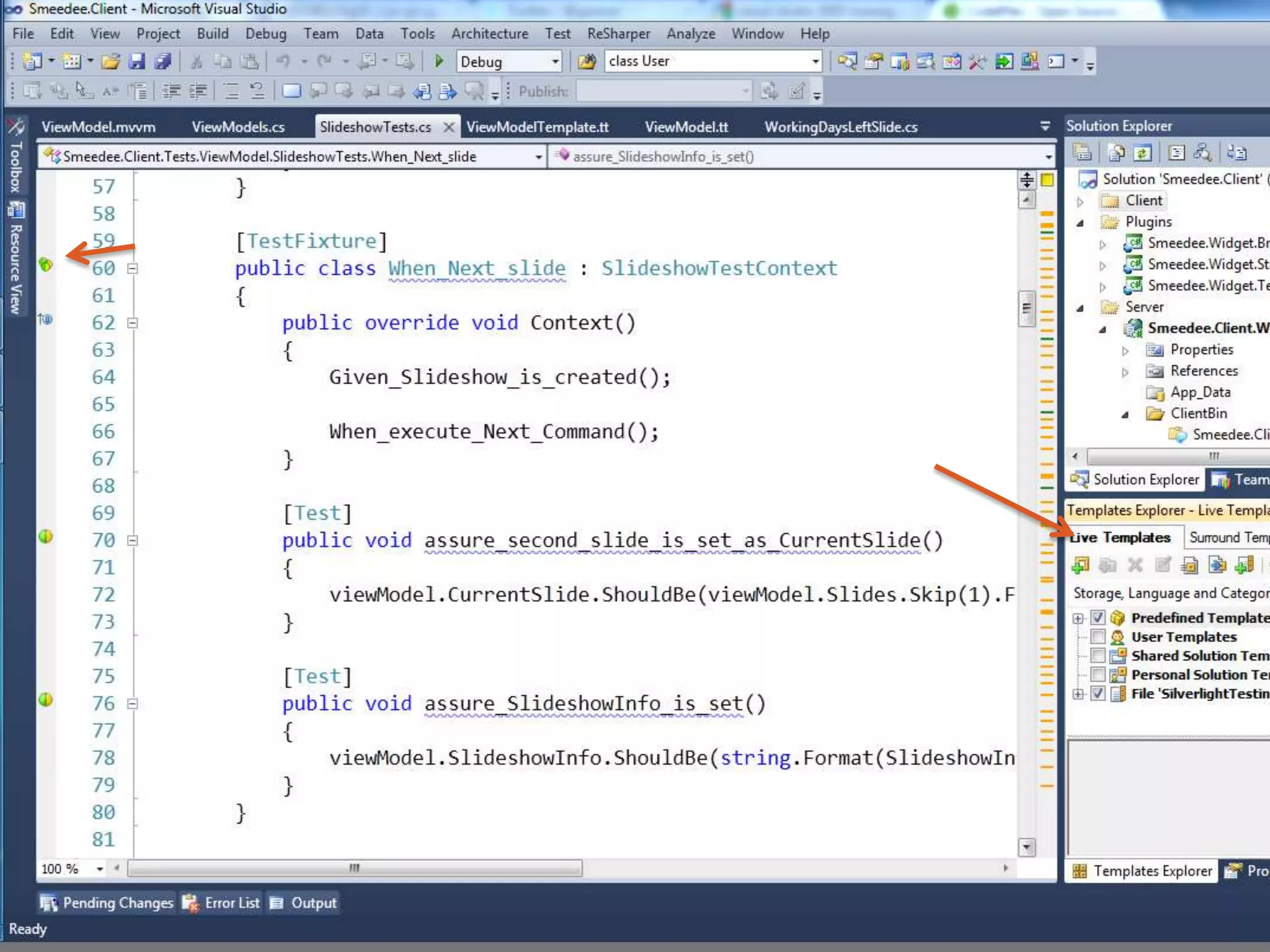1270x952 pixels.
Task: Click test status icon beside line 76
Action: 46,700
